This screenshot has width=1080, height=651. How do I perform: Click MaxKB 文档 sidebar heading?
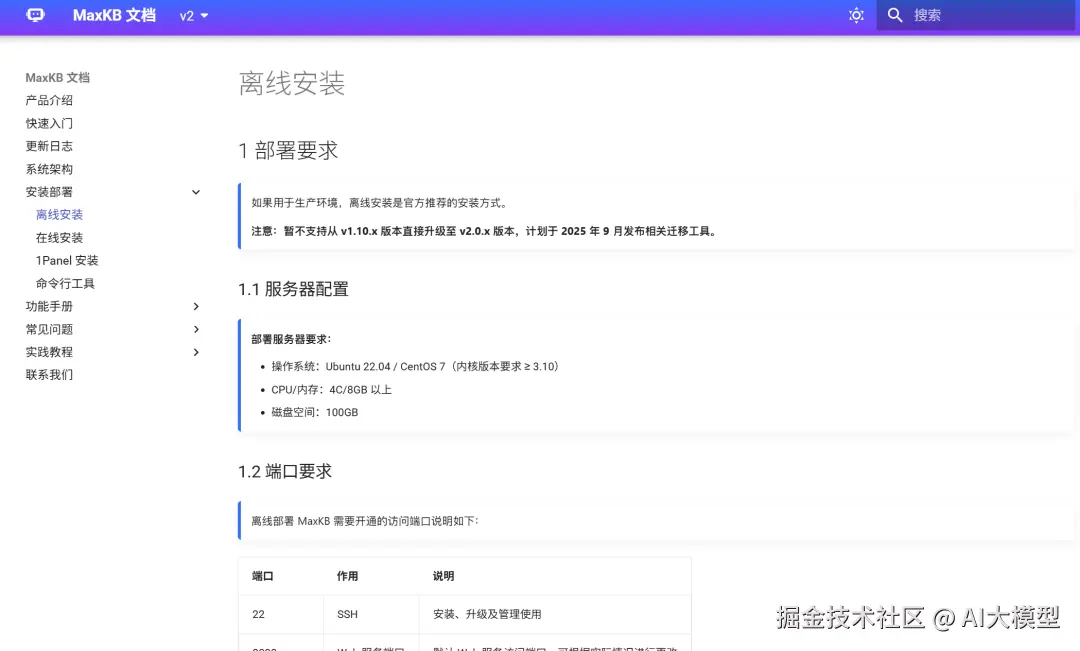(57, 78)
